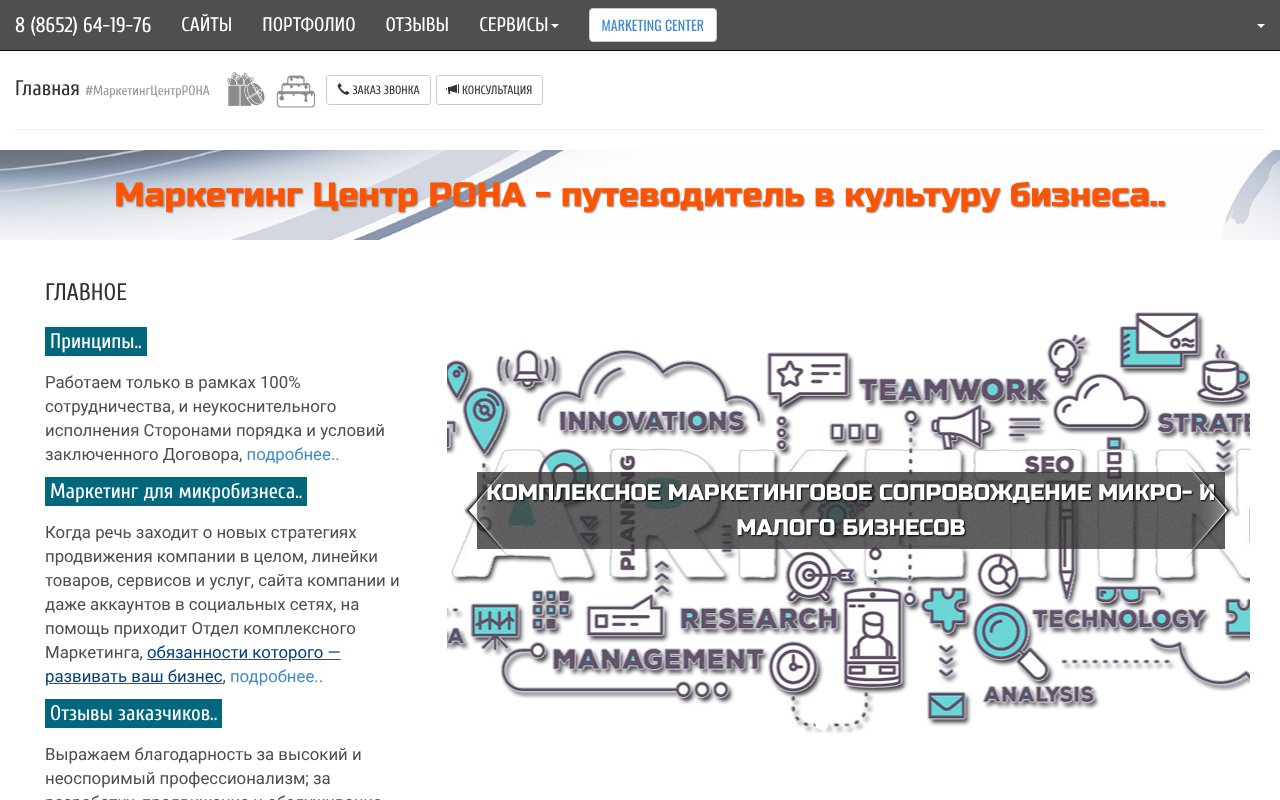This screenshot has height=800, width=1280.
Task: Click the cake icon next to the gift icon
Action: (x=296, y=90)
